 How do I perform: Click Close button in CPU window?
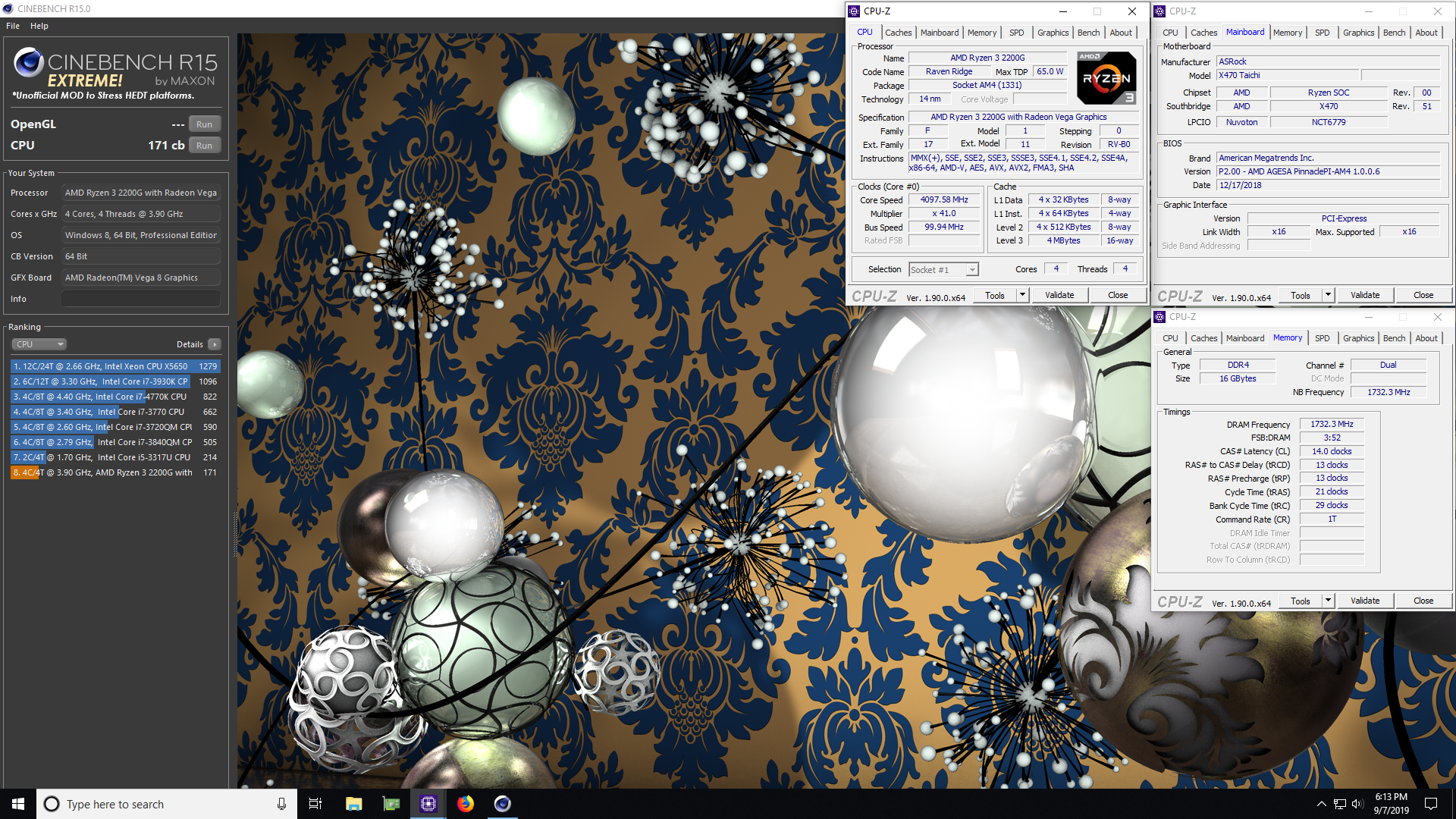[x=1118, y=296]
